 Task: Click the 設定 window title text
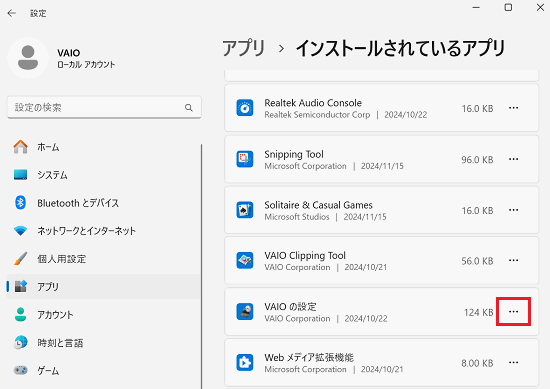38,13
